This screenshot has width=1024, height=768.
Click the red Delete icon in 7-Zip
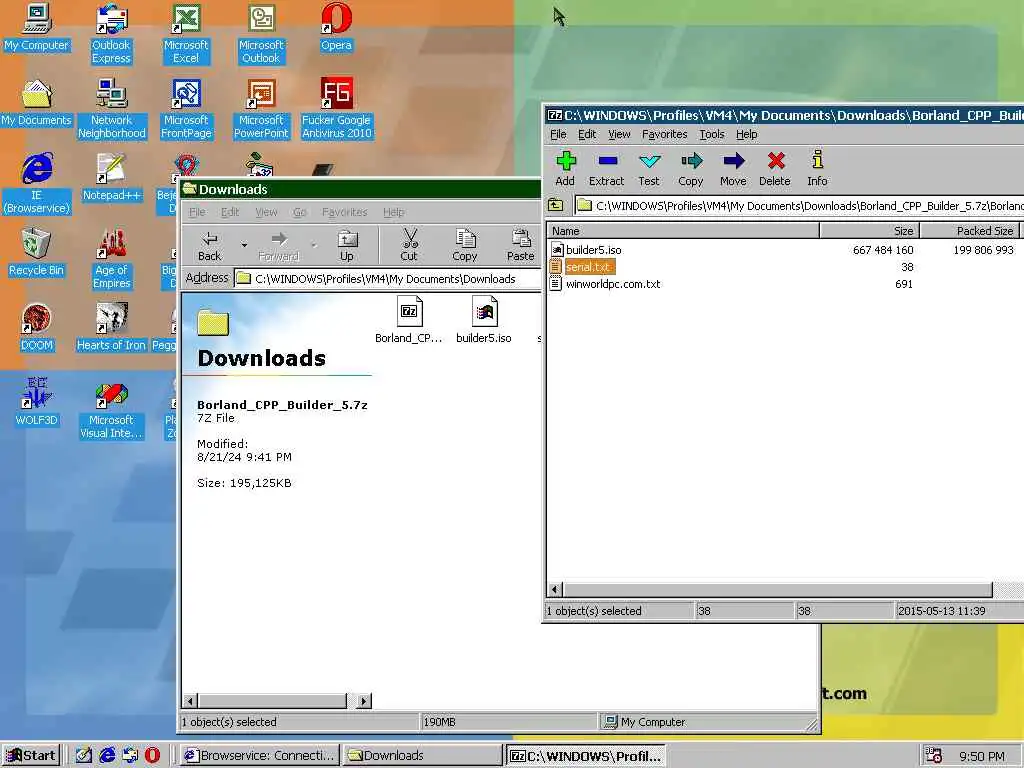click(775, 168)
